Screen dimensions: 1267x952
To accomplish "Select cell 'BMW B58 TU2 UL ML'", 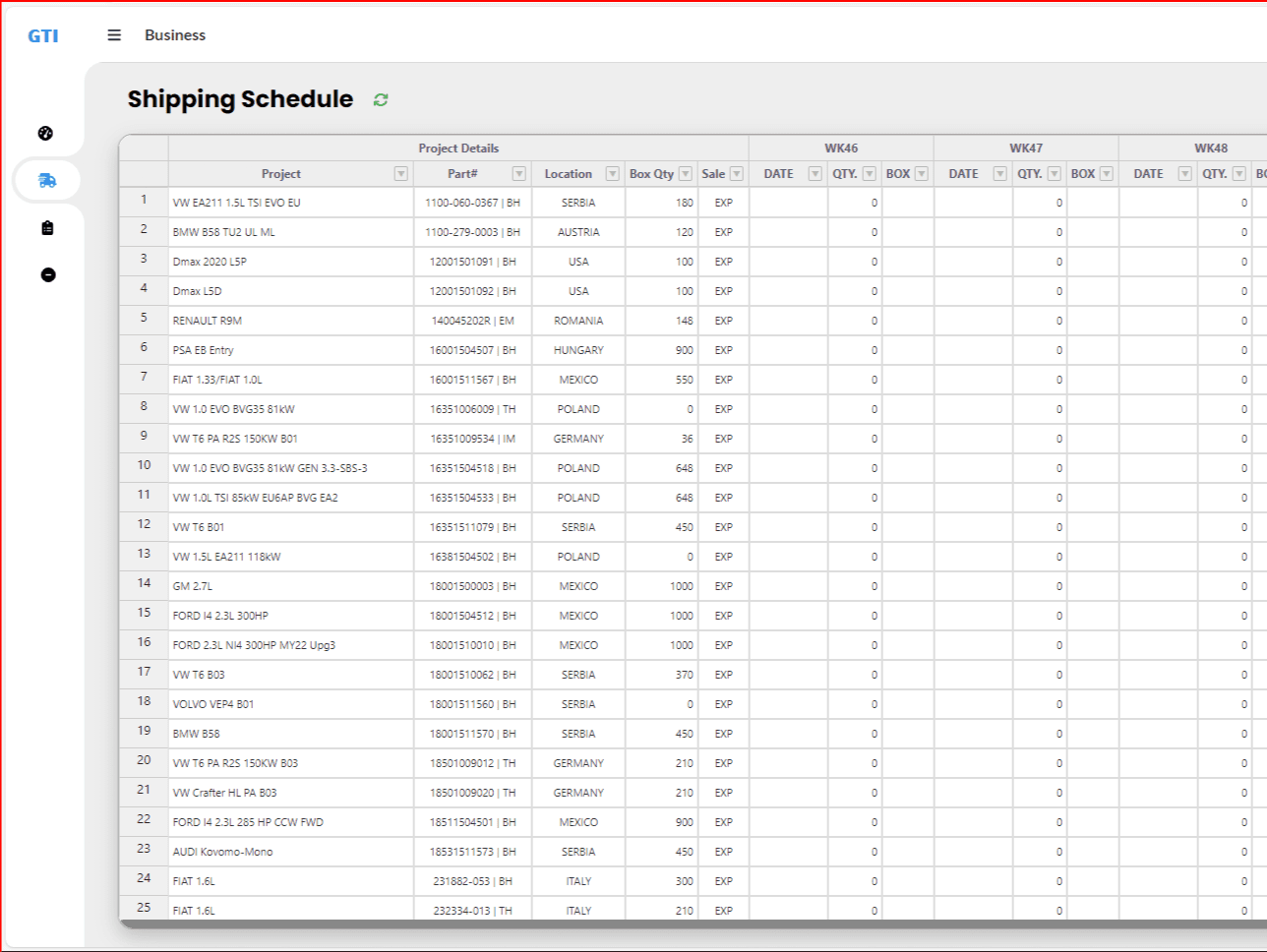I will pyautogui.click(x=291, y=232).
